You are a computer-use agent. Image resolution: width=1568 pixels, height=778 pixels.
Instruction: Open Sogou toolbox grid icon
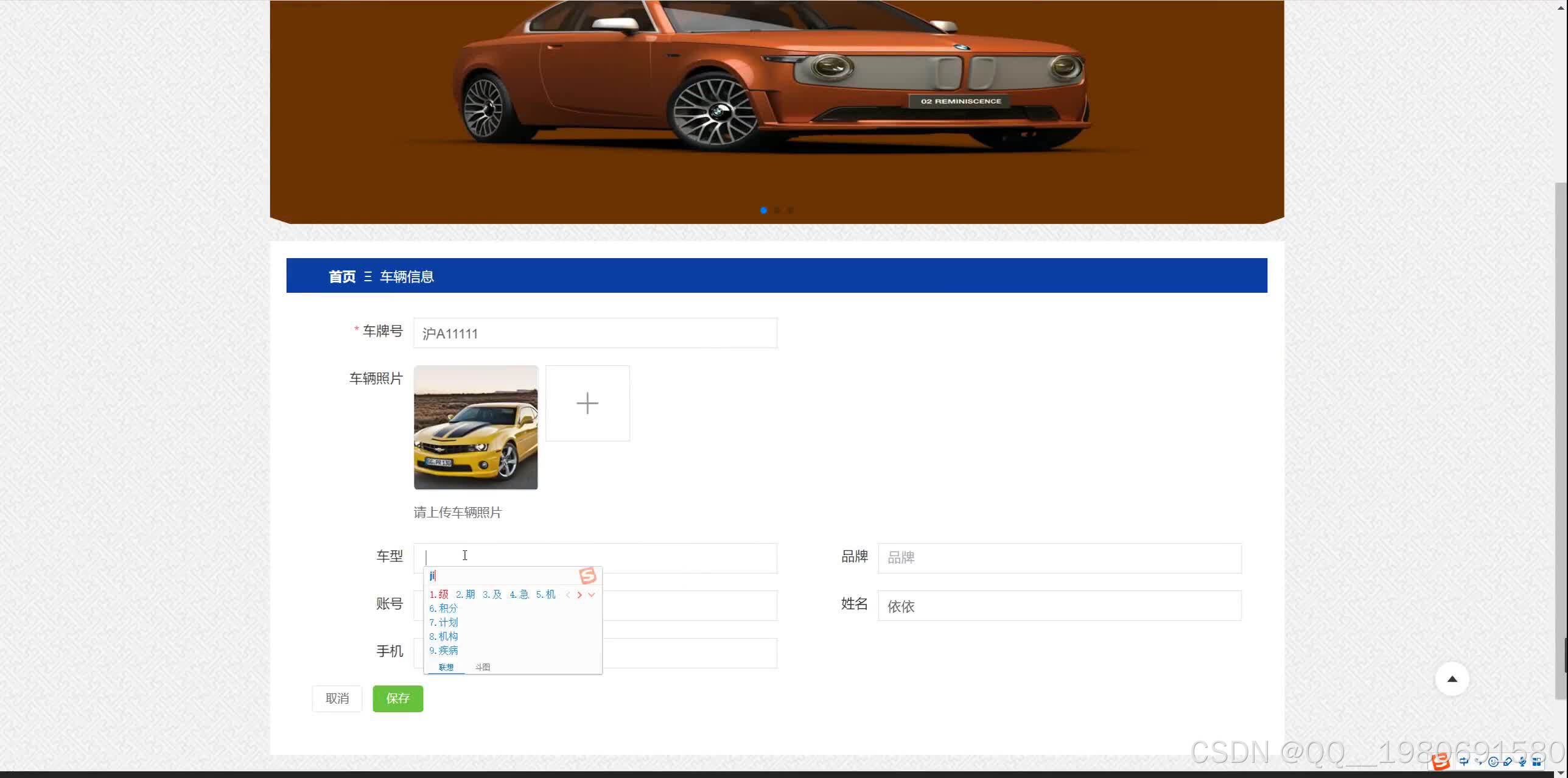click(x=1537, y=762)
